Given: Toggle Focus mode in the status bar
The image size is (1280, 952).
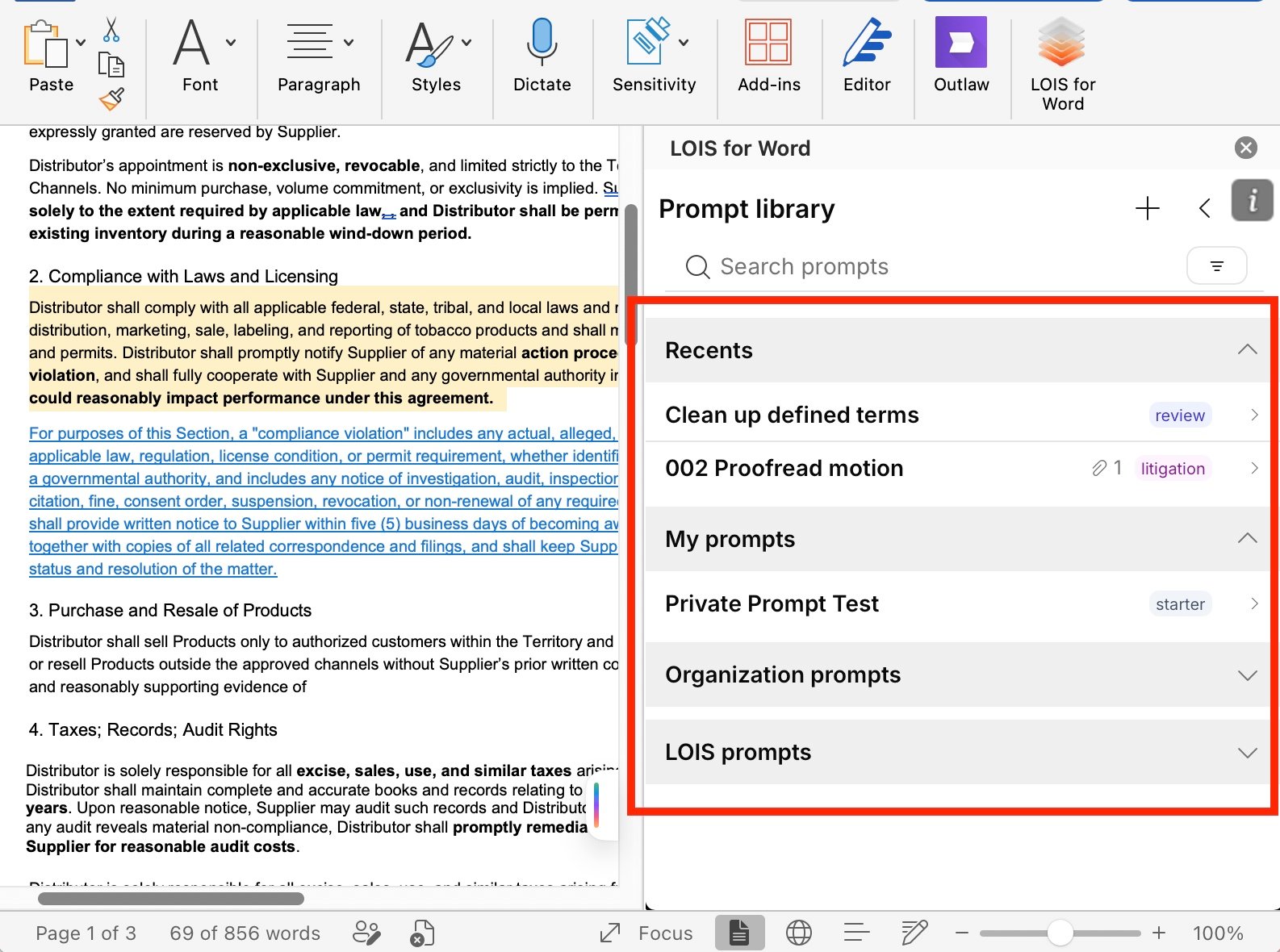Looking at the screenshot, I should (x=646, y=933).
